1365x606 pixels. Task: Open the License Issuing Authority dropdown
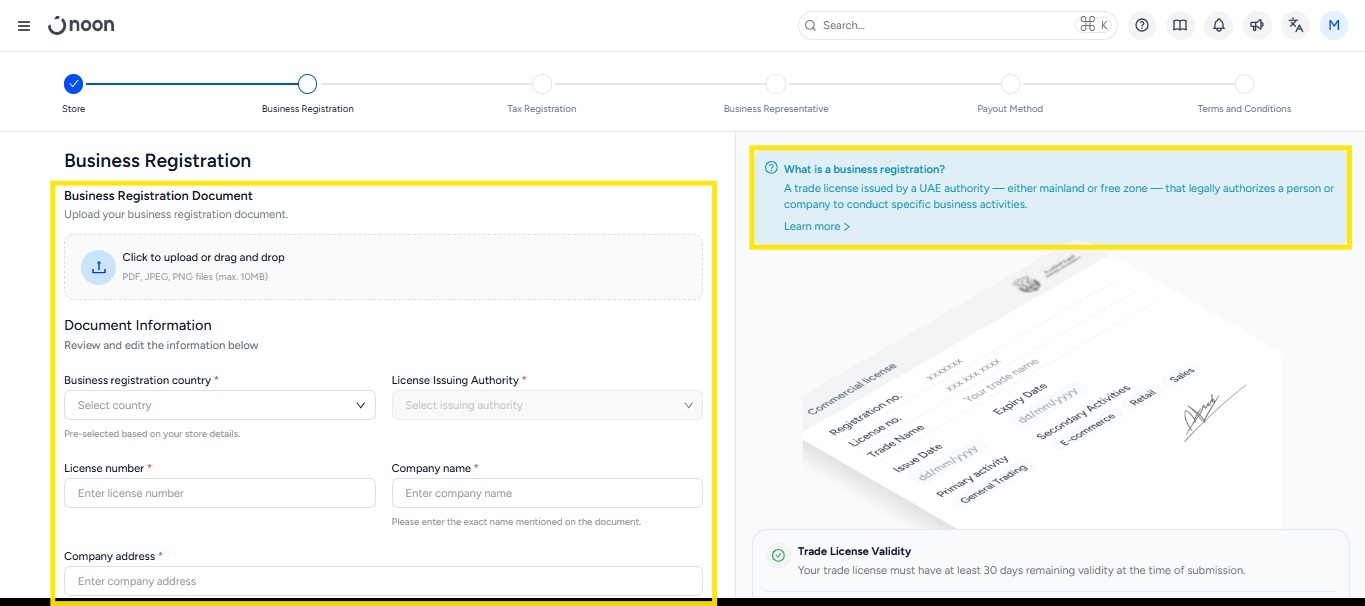point(547,405)
